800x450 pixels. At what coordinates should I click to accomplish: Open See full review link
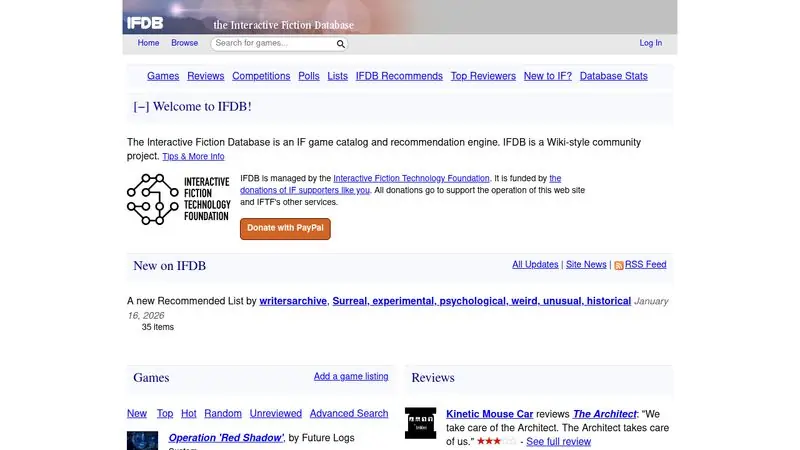558,441
